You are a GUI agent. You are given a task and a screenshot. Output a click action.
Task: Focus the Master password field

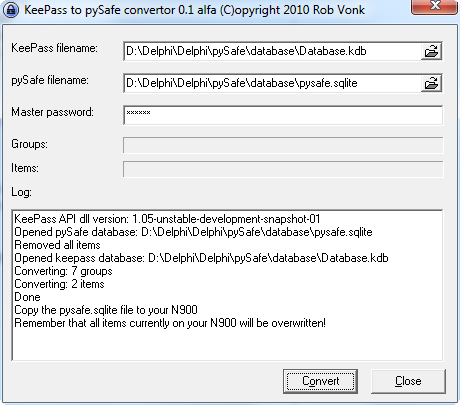point(283,115)
